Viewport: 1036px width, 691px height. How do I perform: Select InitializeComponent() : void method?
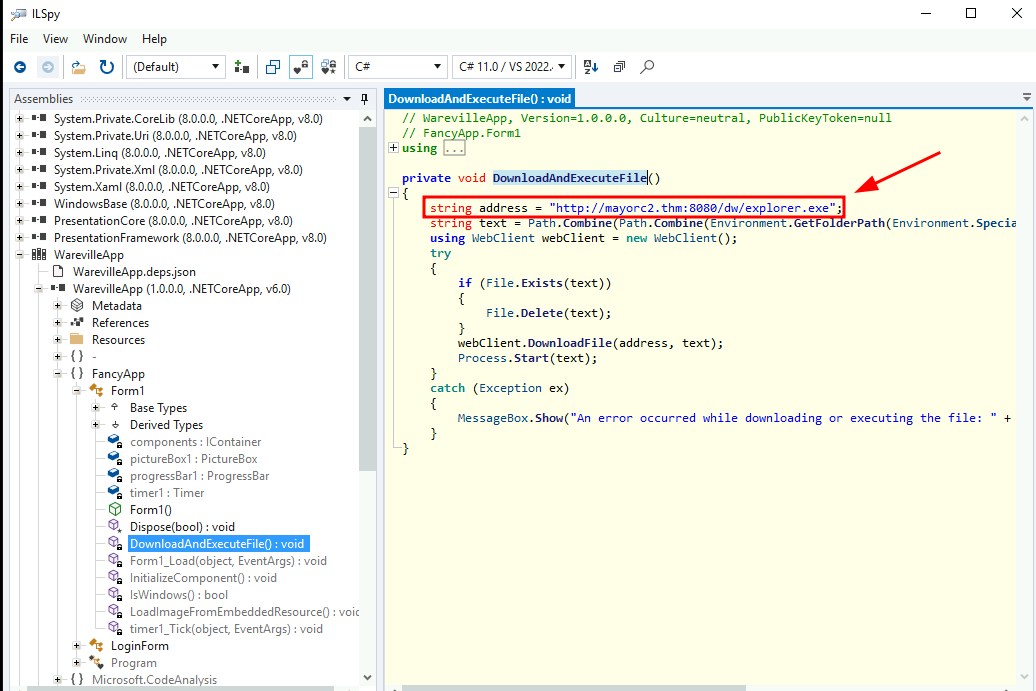pos(204,578)
